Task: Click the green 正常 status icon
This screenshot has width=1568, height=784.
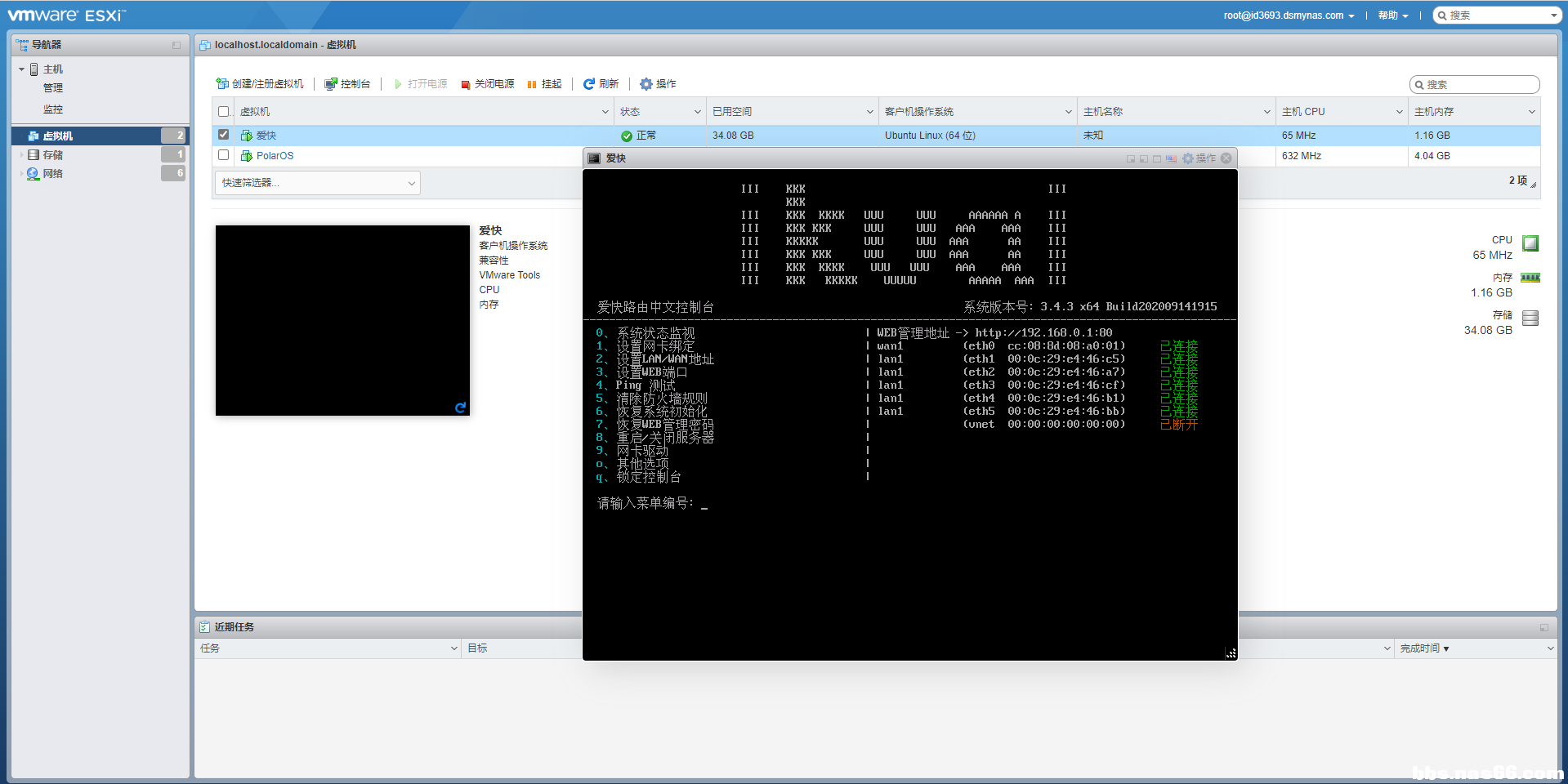Action: click(x=627, y=136)
